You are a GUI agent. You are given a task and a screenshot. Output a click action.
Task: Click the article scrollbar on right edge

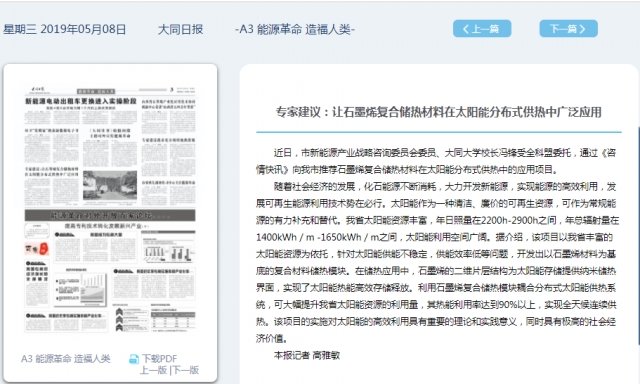coord(638,237)
